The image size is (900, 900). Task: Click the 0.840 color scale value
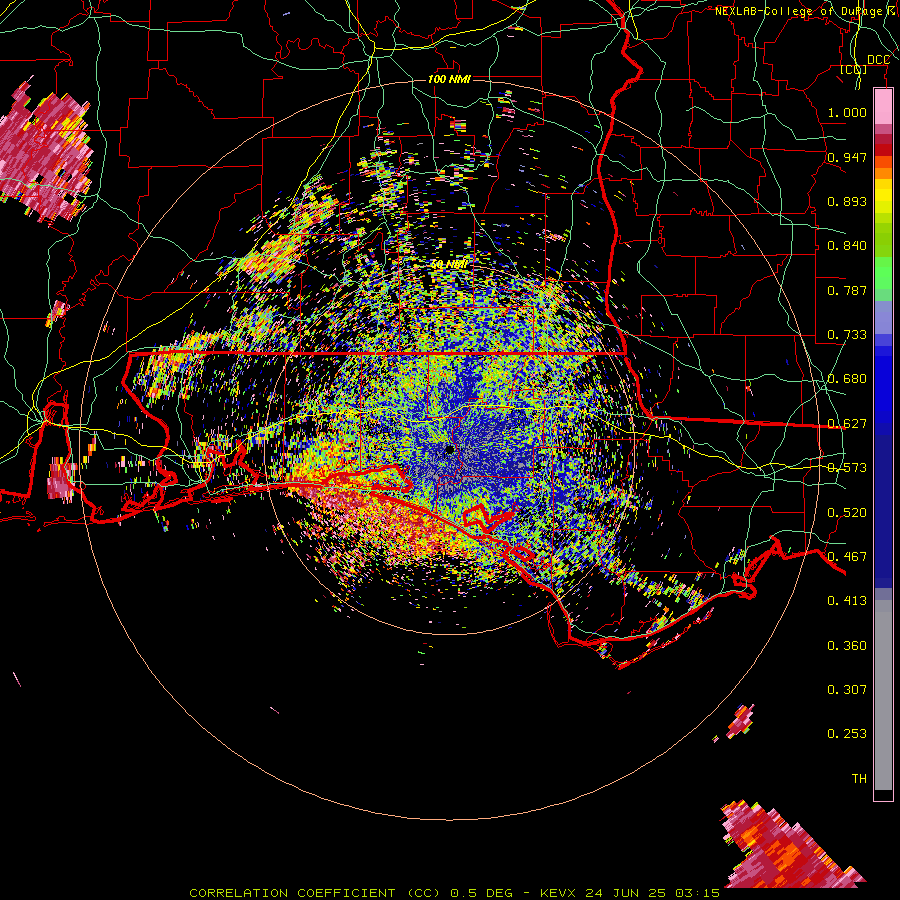pyautogui.click(x=847, y=246)
